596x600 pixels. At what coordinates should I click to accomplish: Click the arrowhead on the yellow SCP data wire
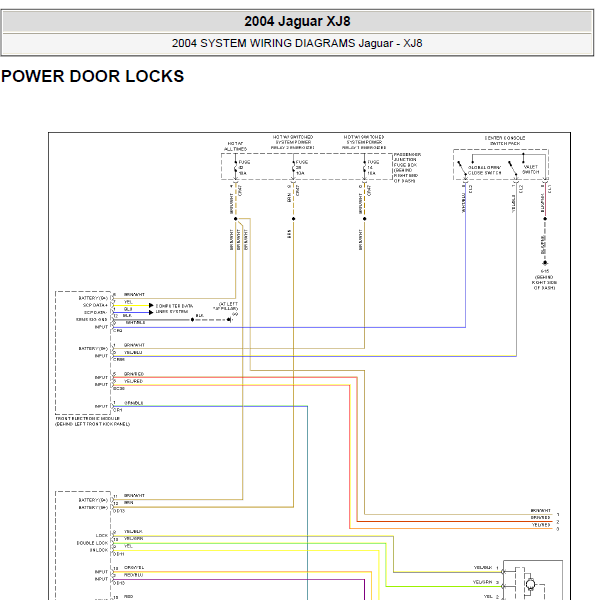(x=151, y=305)
